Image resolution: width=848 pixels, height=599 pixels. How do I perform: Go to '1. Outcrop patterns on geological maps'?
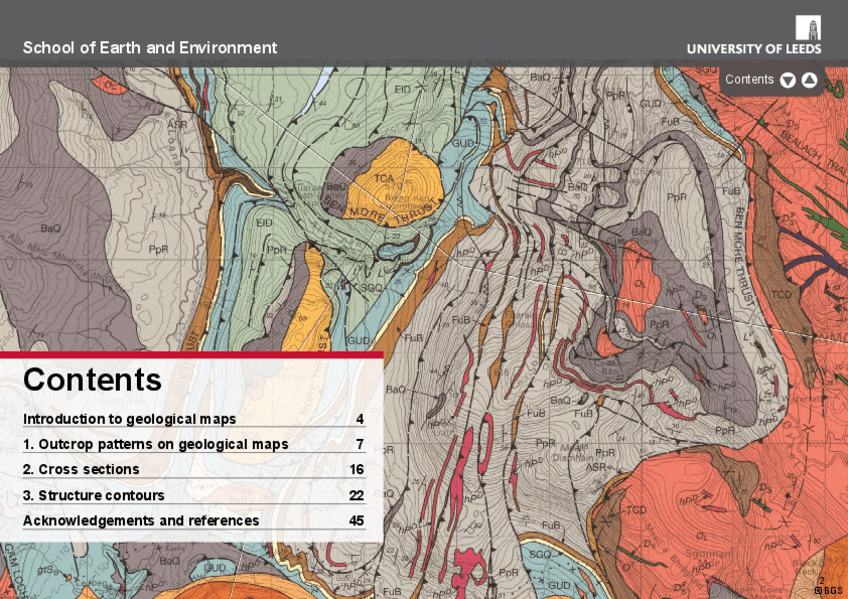click(155, 444)
